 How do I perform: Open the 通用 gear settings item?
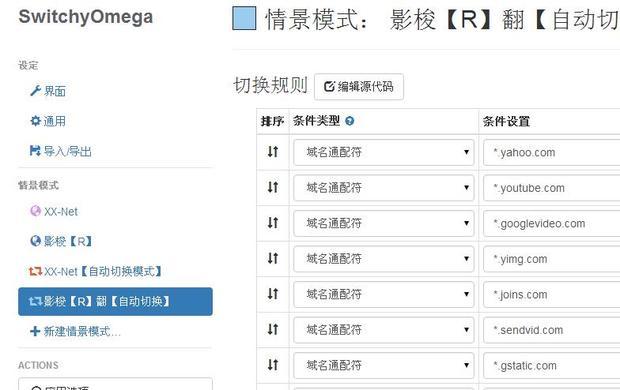tap(48, 121)
